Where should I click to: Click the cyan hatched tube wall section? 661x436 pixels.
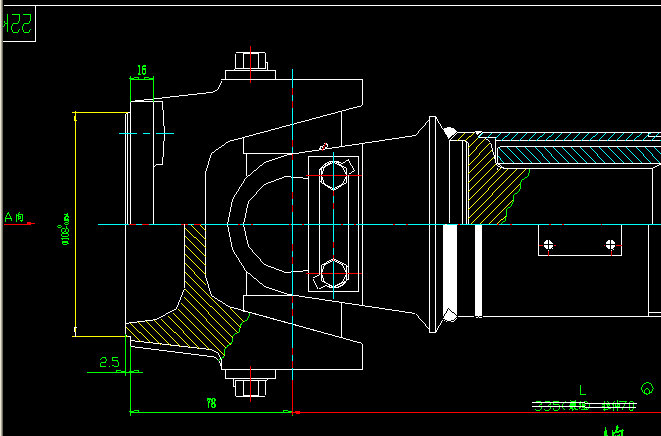tap(580, 156)
